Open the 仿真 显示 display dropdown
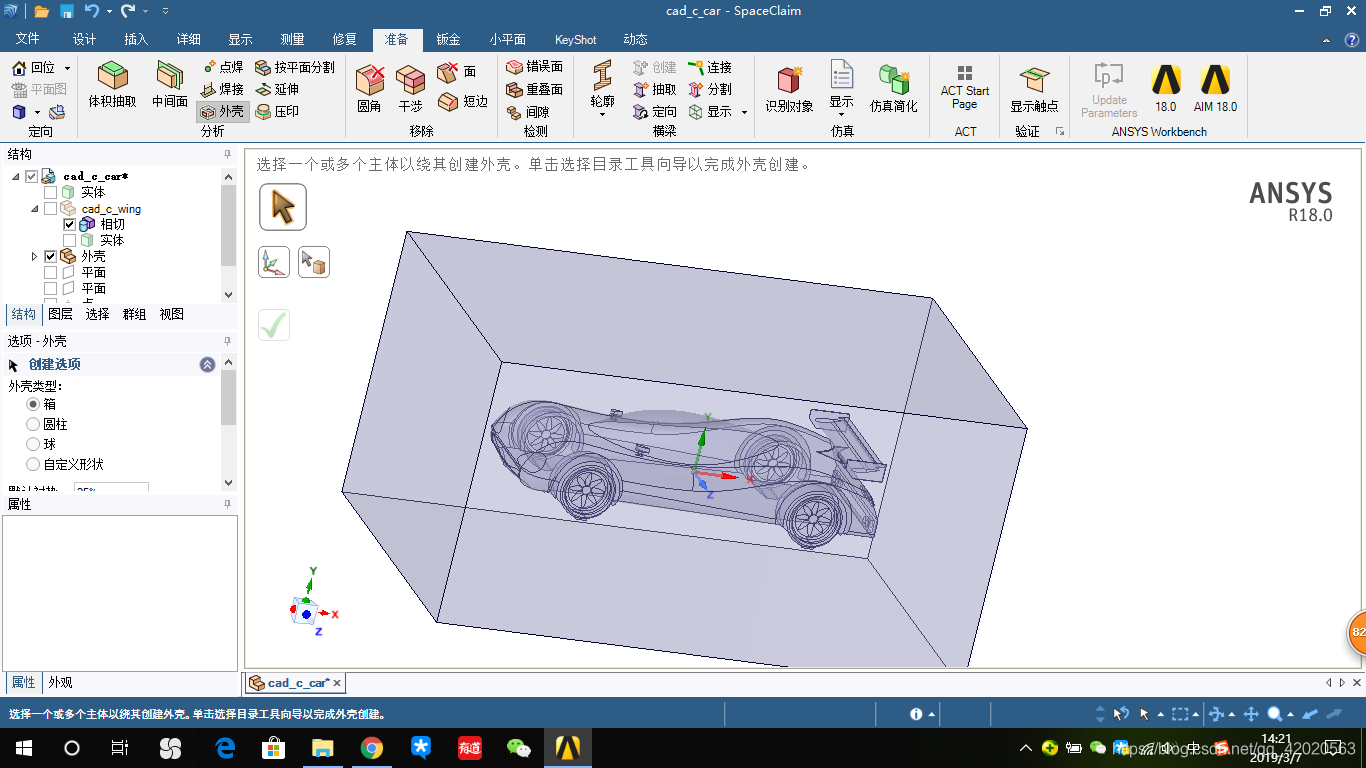Screen dimensions: 1366x768 [x=841, y=114]
